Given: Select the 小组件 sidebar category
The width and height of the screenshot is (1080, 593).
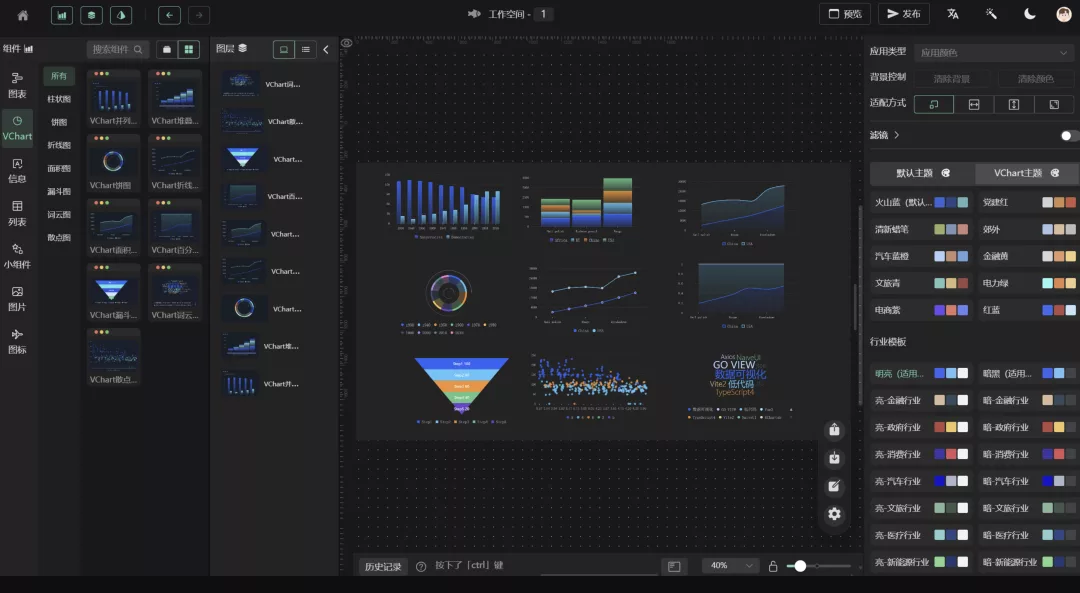Looking at the screenshot, I should click(17, 256).
